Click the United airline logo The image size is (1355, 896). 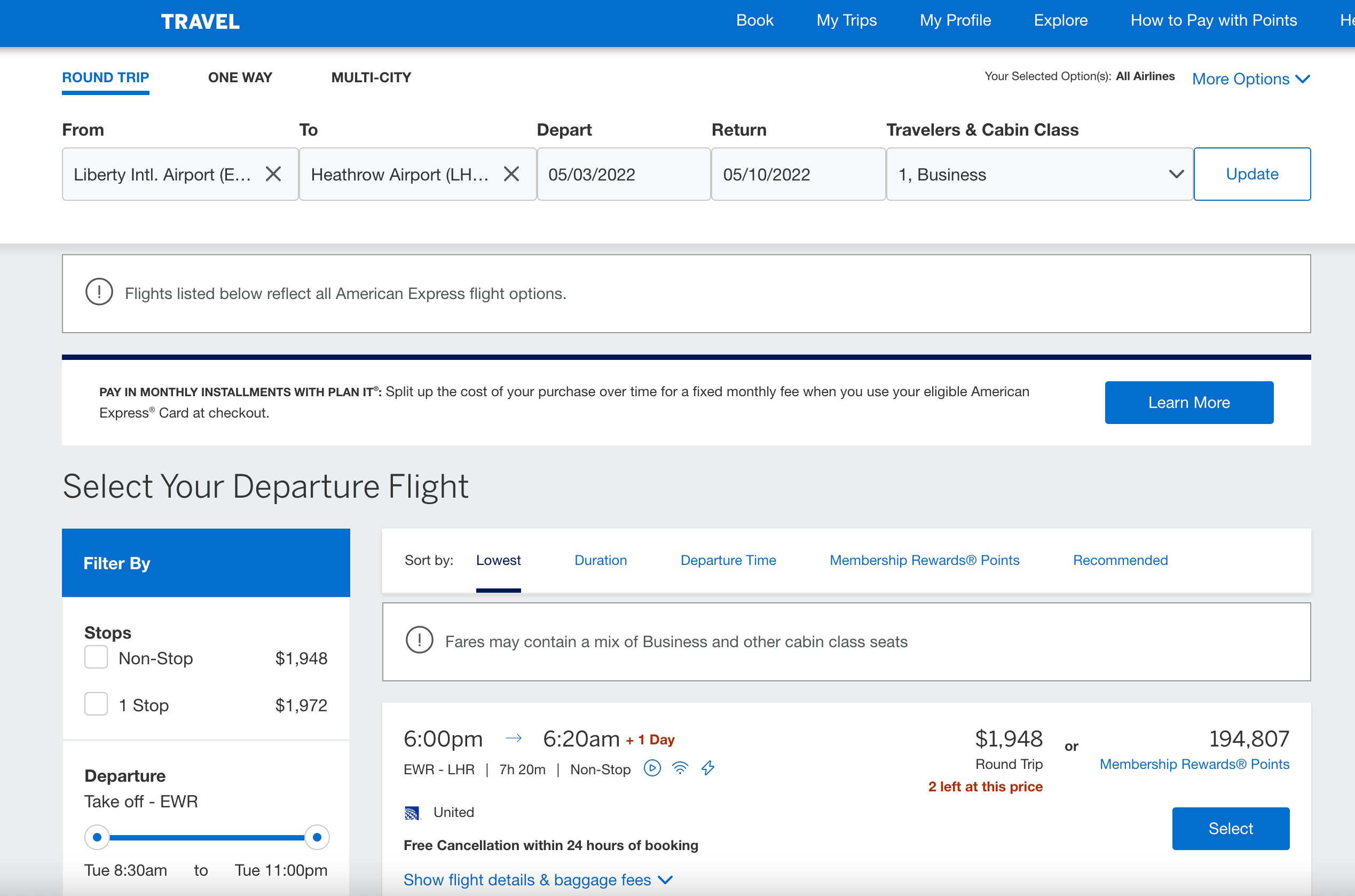pyautogui.click(x=412, y=813)
